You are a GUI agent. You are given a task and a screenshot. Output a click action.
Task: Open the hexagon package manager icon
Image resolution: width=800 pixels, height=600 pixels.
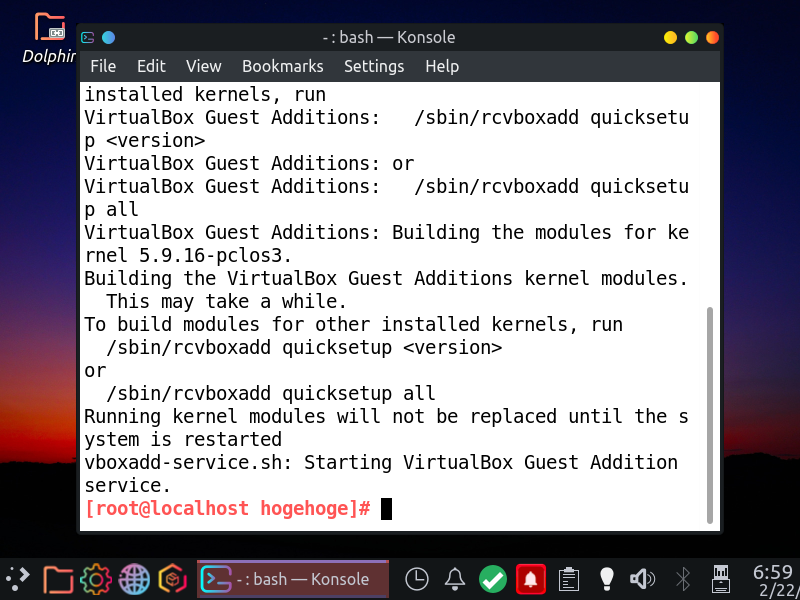coord(172,580)
